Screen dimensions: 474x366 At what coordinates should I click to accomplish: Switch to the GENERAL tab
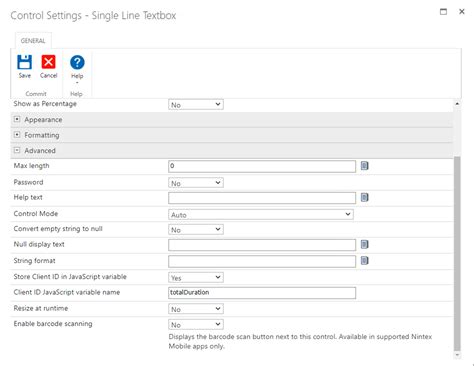[33, 41]
